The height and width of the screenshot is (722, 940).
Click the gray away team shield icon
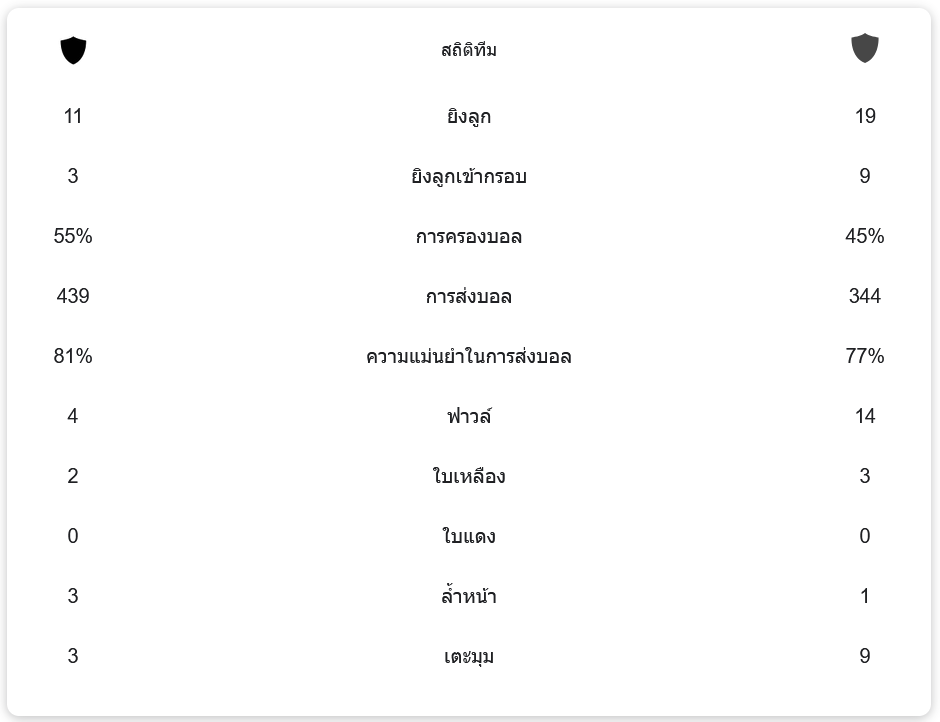click(864, 49)
